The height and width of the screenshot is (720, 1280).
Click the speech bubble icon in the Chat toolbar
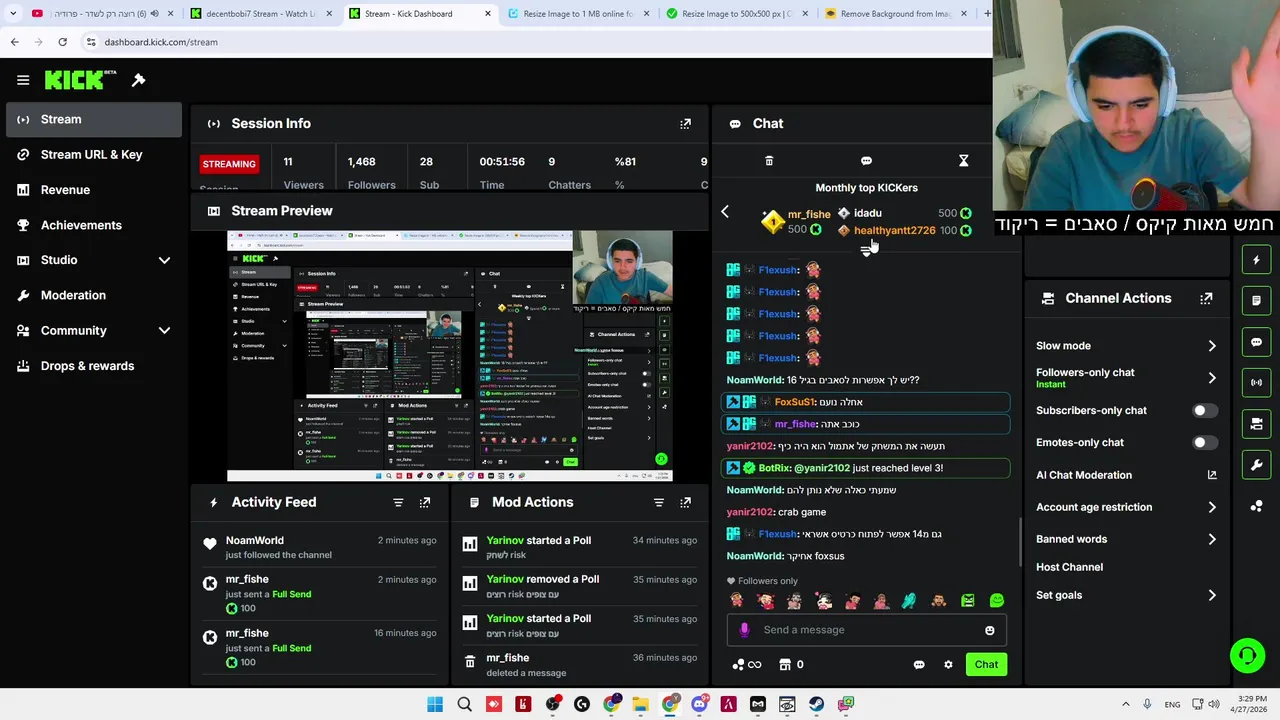pyautogui.click(x=866, y=161)
